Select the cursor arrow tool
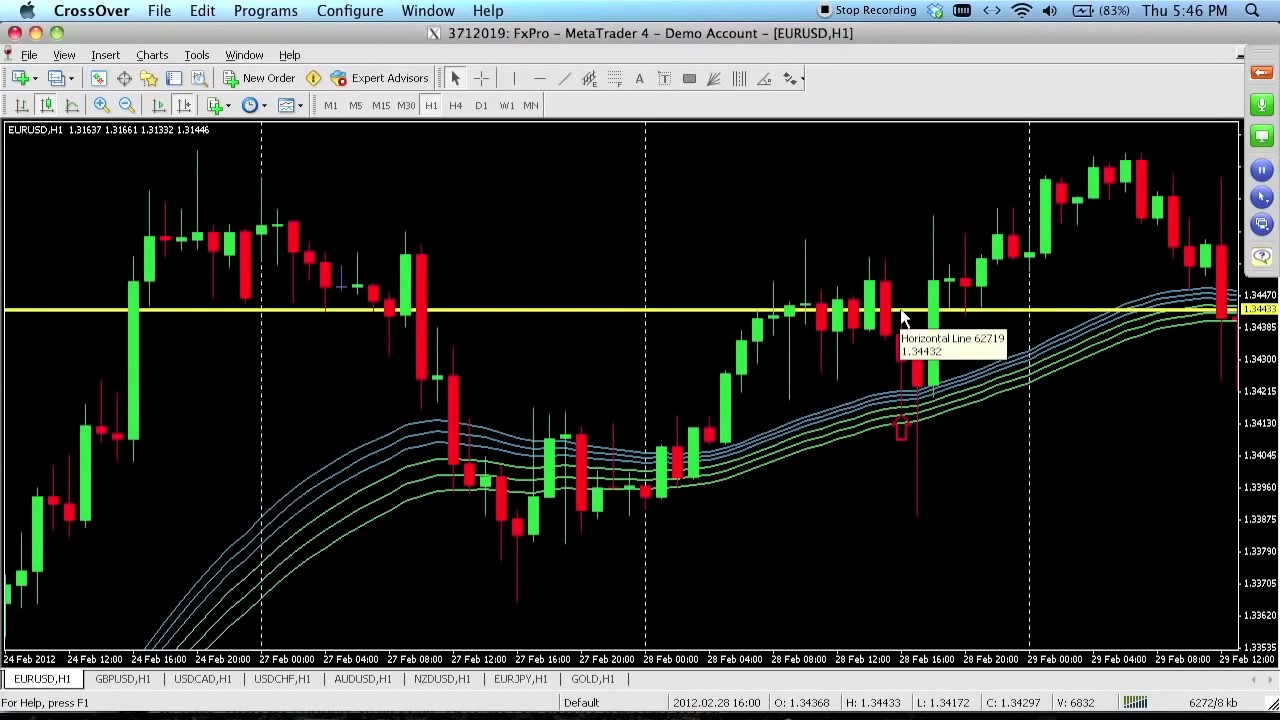Screen dimensions: 1280x720 (455, 79)
